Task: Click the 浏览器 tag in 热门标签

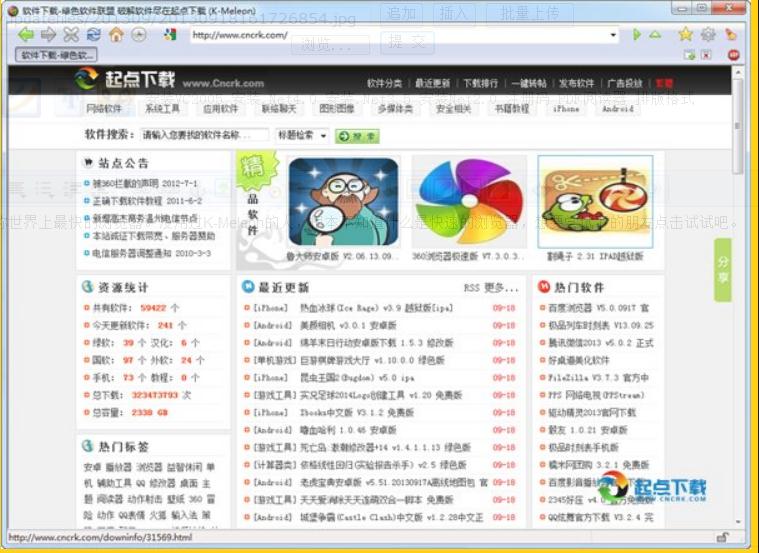Action: point(148,467)
